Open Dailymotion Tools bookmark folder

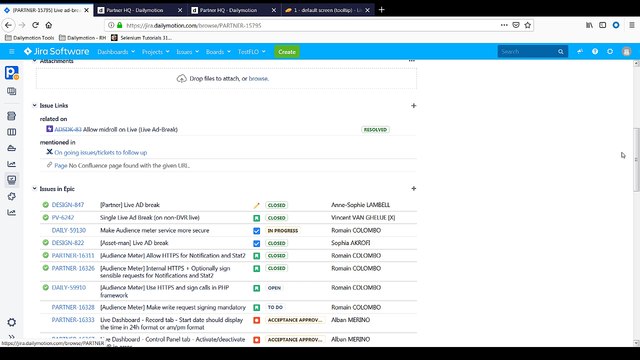tap(30, 38)
